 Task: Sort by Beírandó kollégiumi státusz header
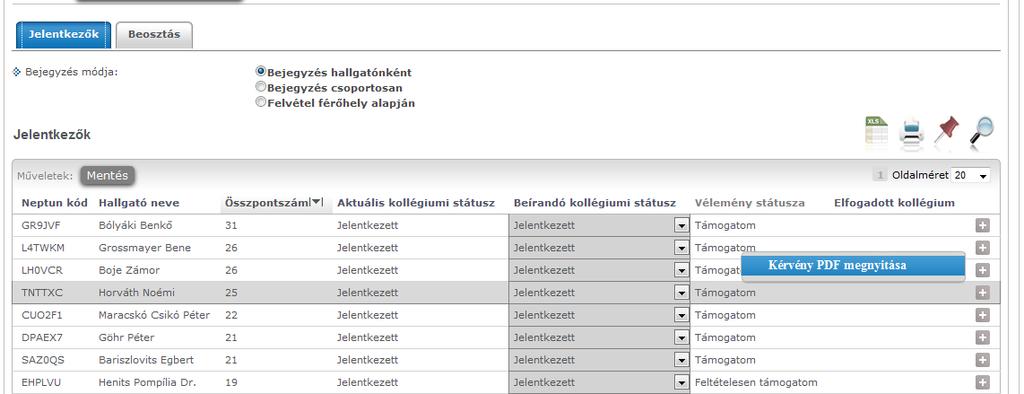click(595, 203)
